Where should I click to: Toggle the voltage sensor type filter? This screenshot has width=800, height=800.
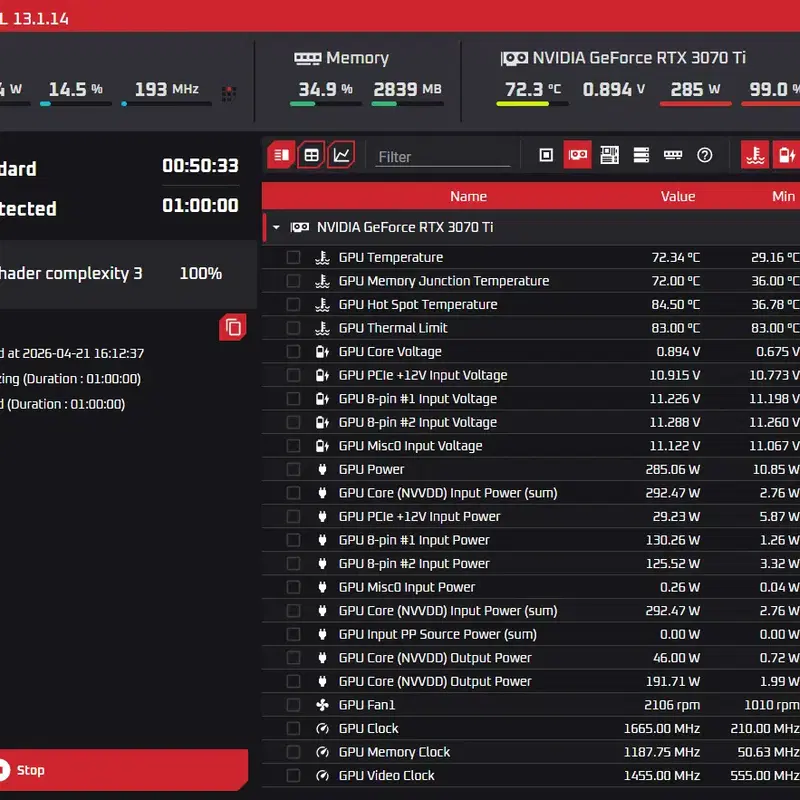pyautogui.click(x=786, y=155)
